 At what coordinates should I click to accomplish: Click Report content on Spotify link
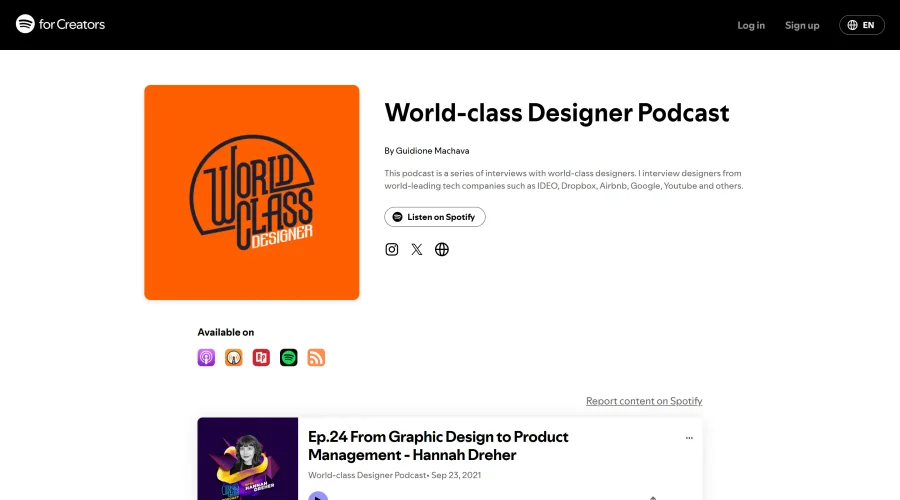click(x=644, y=401)
